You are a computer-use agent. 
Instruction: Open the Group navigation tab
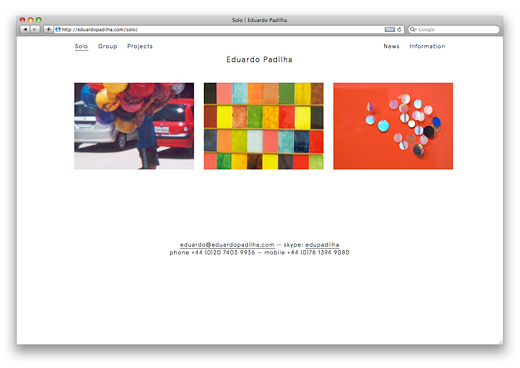click(107, 46)
